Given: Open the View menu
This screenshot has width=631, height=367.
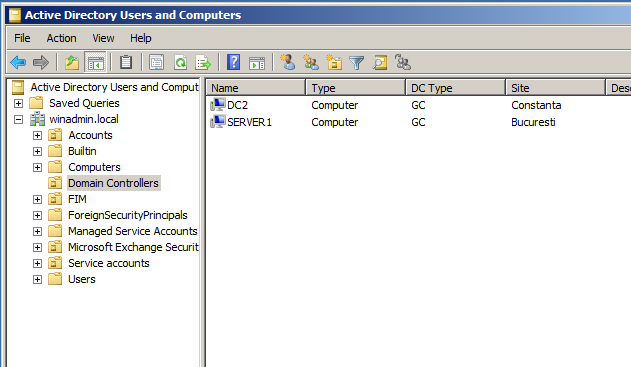Looking at the screenshot, I should point(103,38).
